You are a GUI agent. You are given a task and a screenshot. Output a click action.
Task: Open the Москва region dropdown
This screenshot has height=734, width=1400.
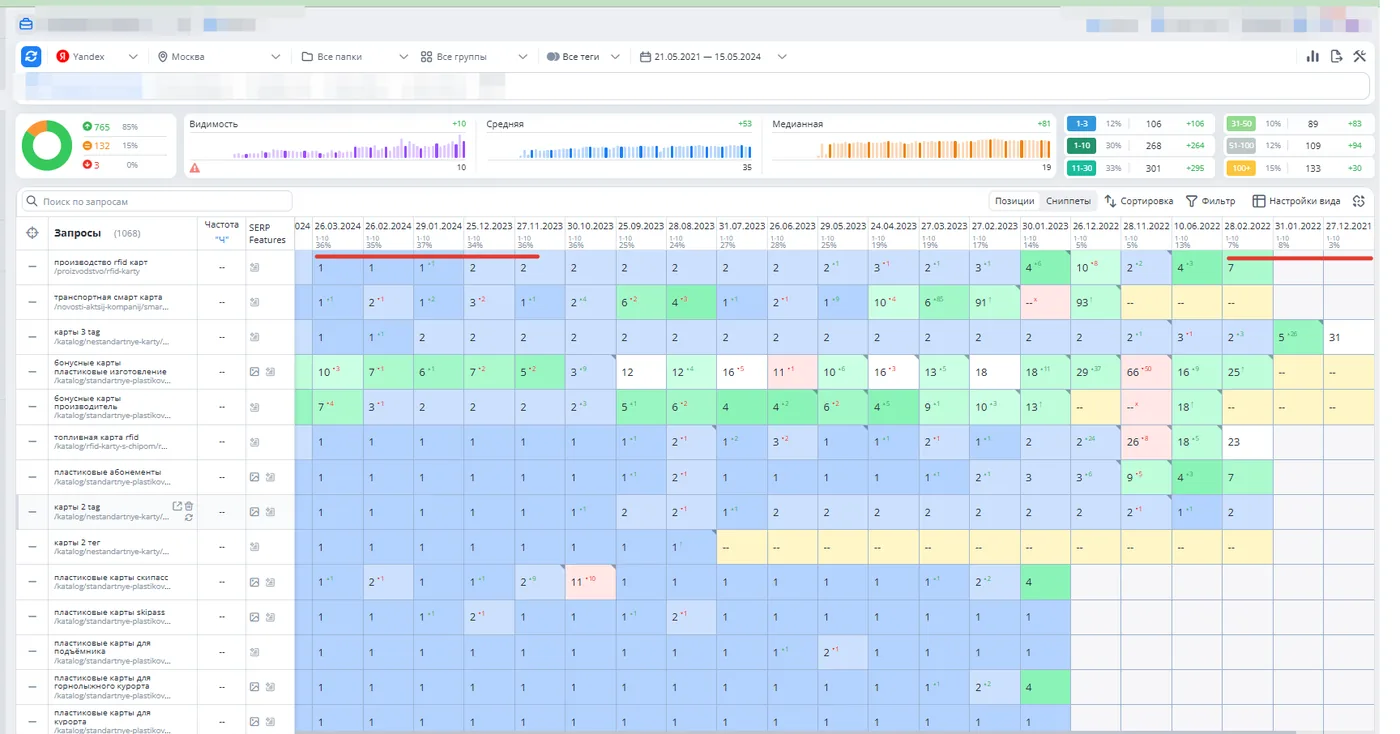pyautogui.click(x=220, y=57)
